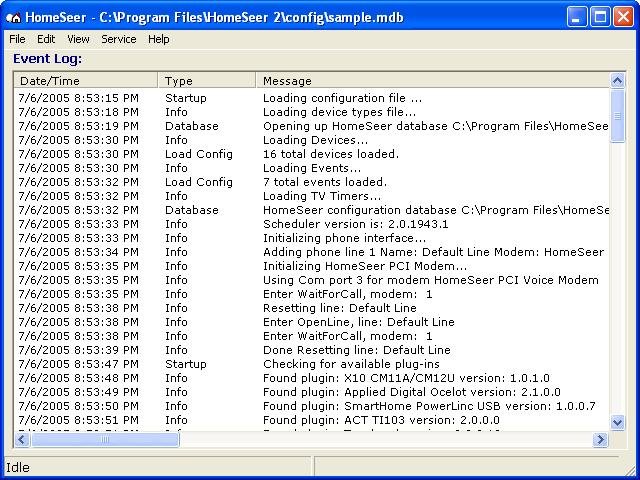Click Startup type at 8:53:47 PM
This screenshot has width=640, height=480.
click(x=186, y=364)
